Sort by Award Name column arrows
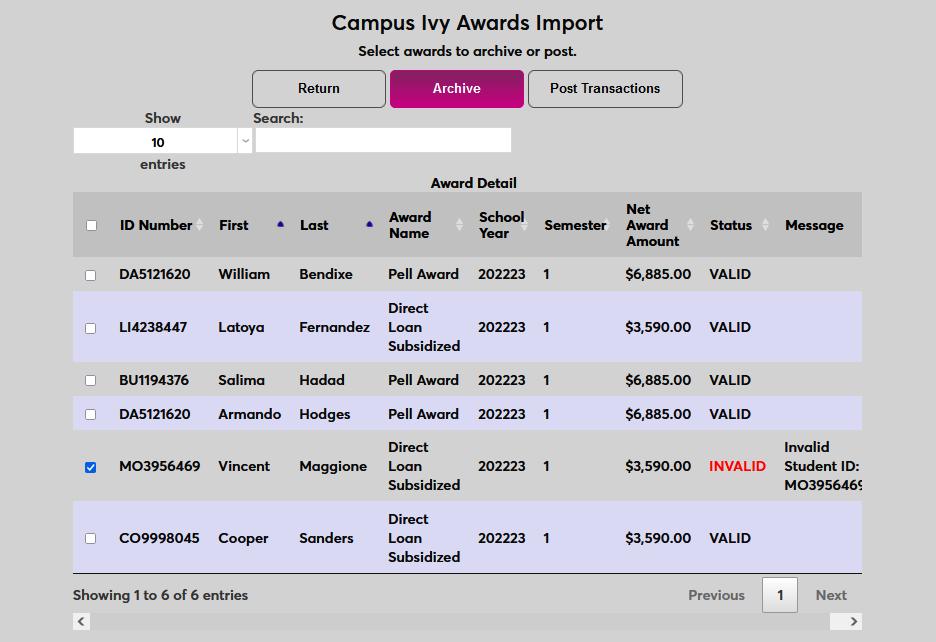This screenshot has width=936, height=642. click(459, 225)
